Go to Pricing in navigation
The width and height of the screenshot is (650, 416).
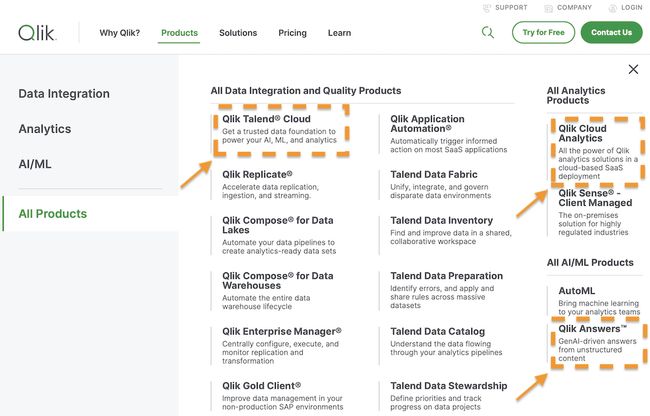click(x=292, y=33)
